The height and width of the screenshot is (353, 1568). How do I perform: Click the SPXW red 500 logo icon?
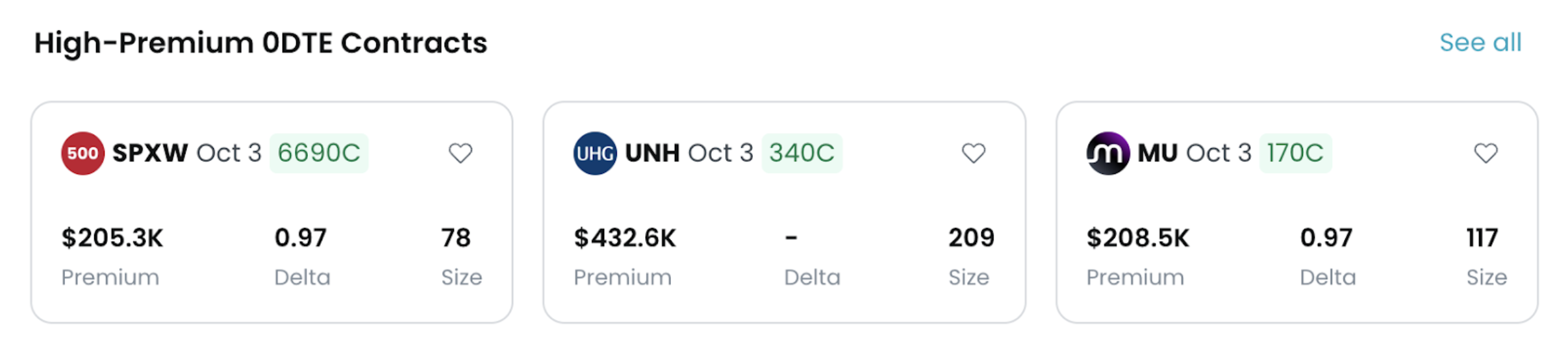tap(82, 153)
